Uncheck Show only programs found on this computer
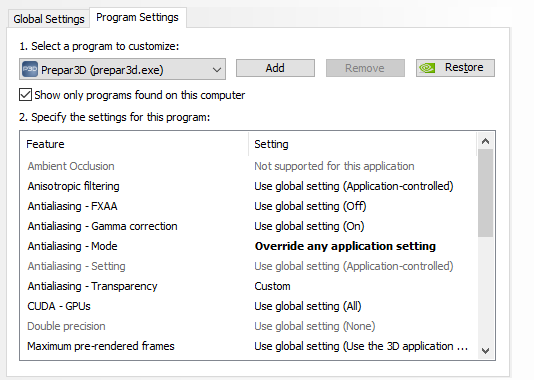This screenshot has width=534, height=380. pos(26,95)
